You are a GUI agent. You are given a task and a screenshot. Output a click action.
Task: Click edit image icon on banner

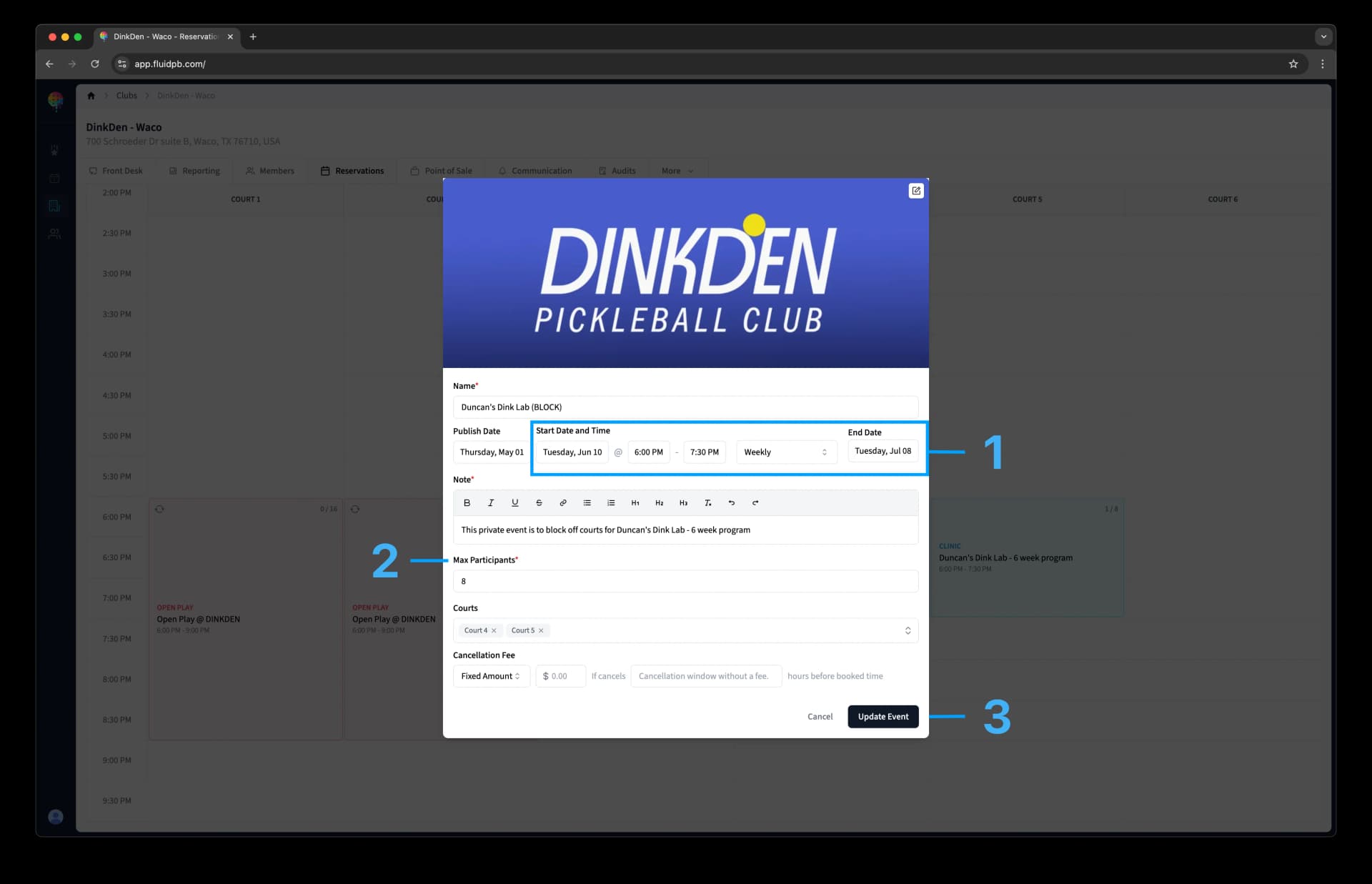(x=915, y=191)
